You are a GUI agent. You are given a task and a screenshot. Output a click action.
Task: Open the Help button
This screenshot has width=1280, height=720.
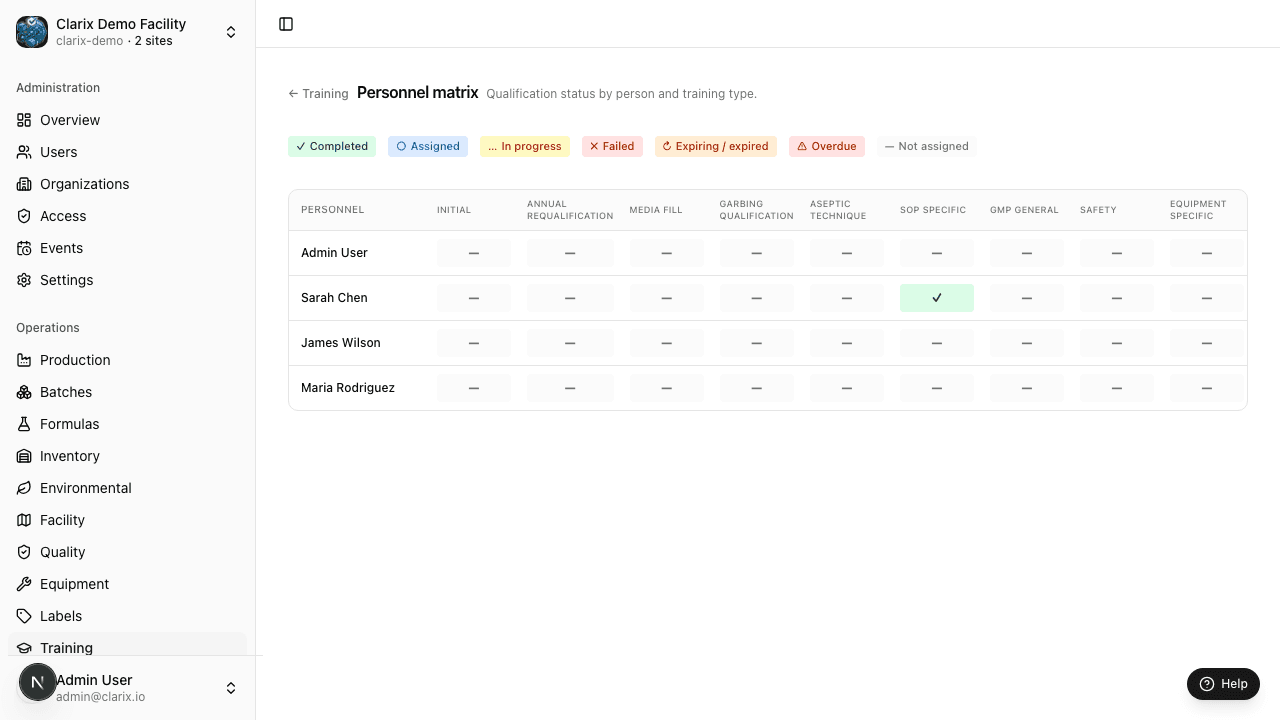click(x=1223, y=684)
